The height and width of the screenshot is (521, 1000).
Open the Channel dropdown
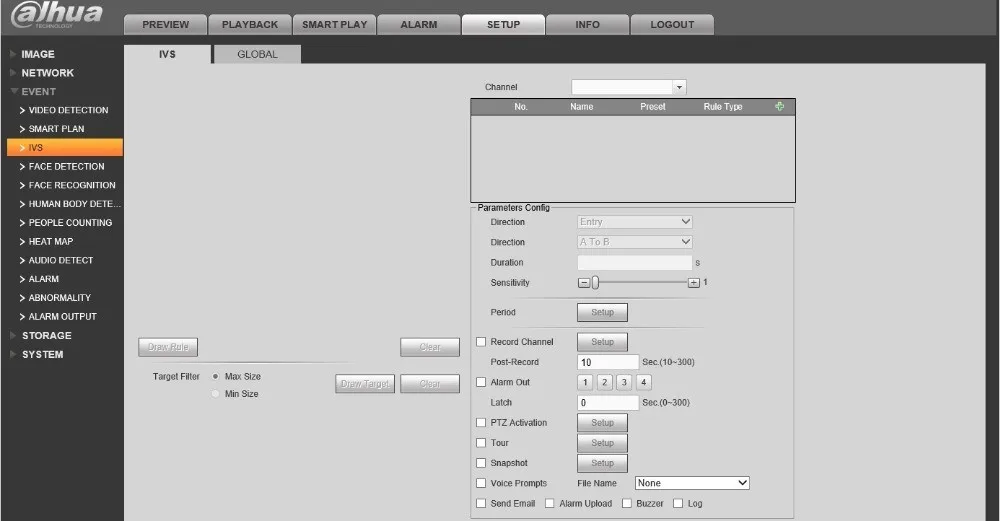[629, 87]
